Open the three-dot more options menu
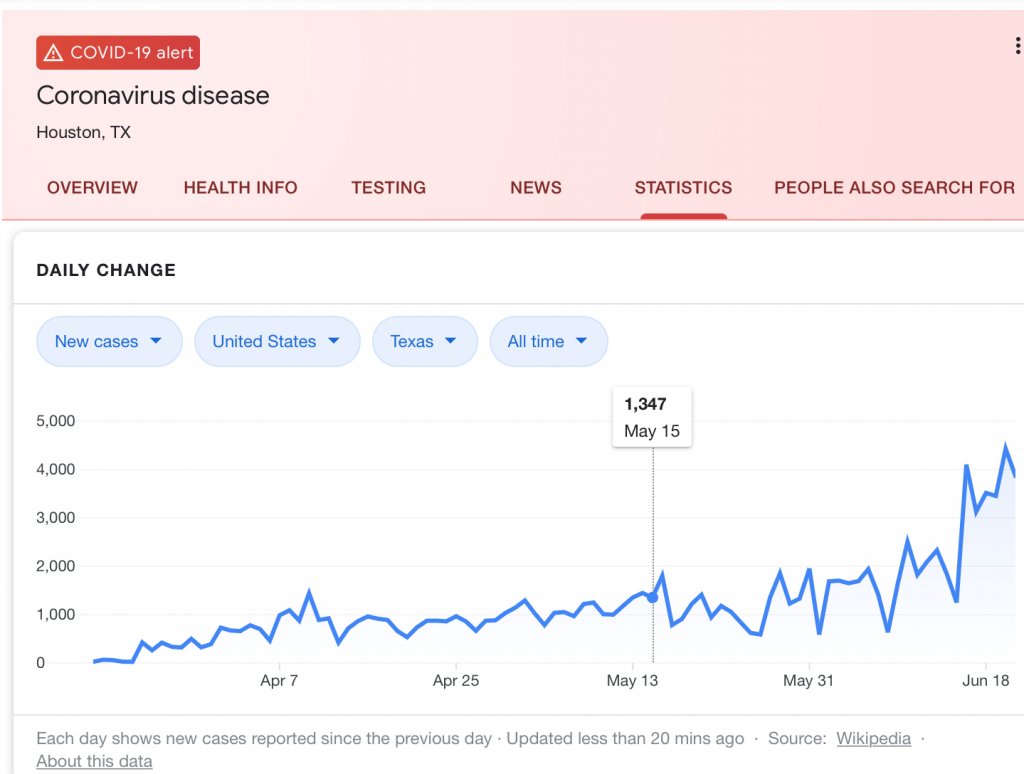 pos(1017,46)
